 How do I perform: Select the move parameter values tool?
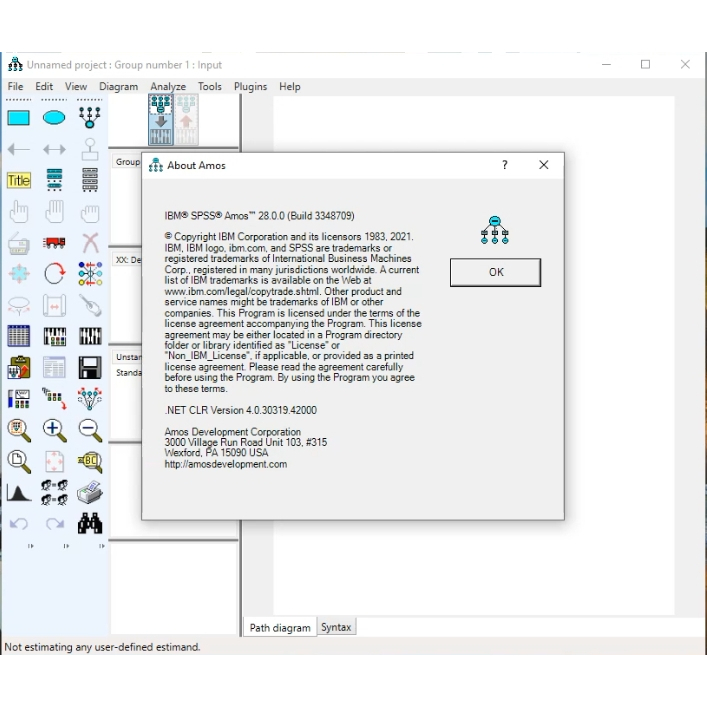pos(18,305)
